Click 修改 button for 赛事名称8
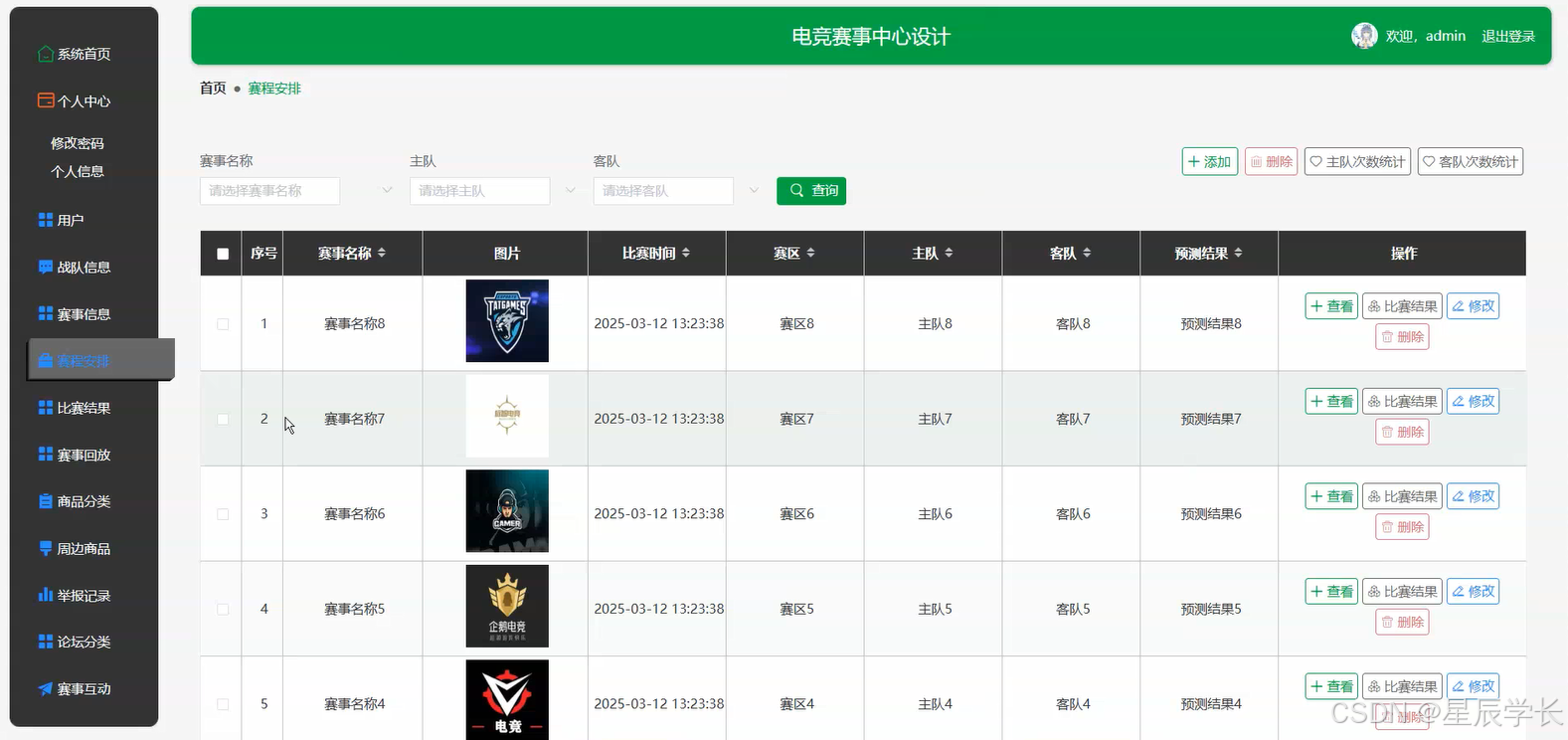 (1473, 306)
